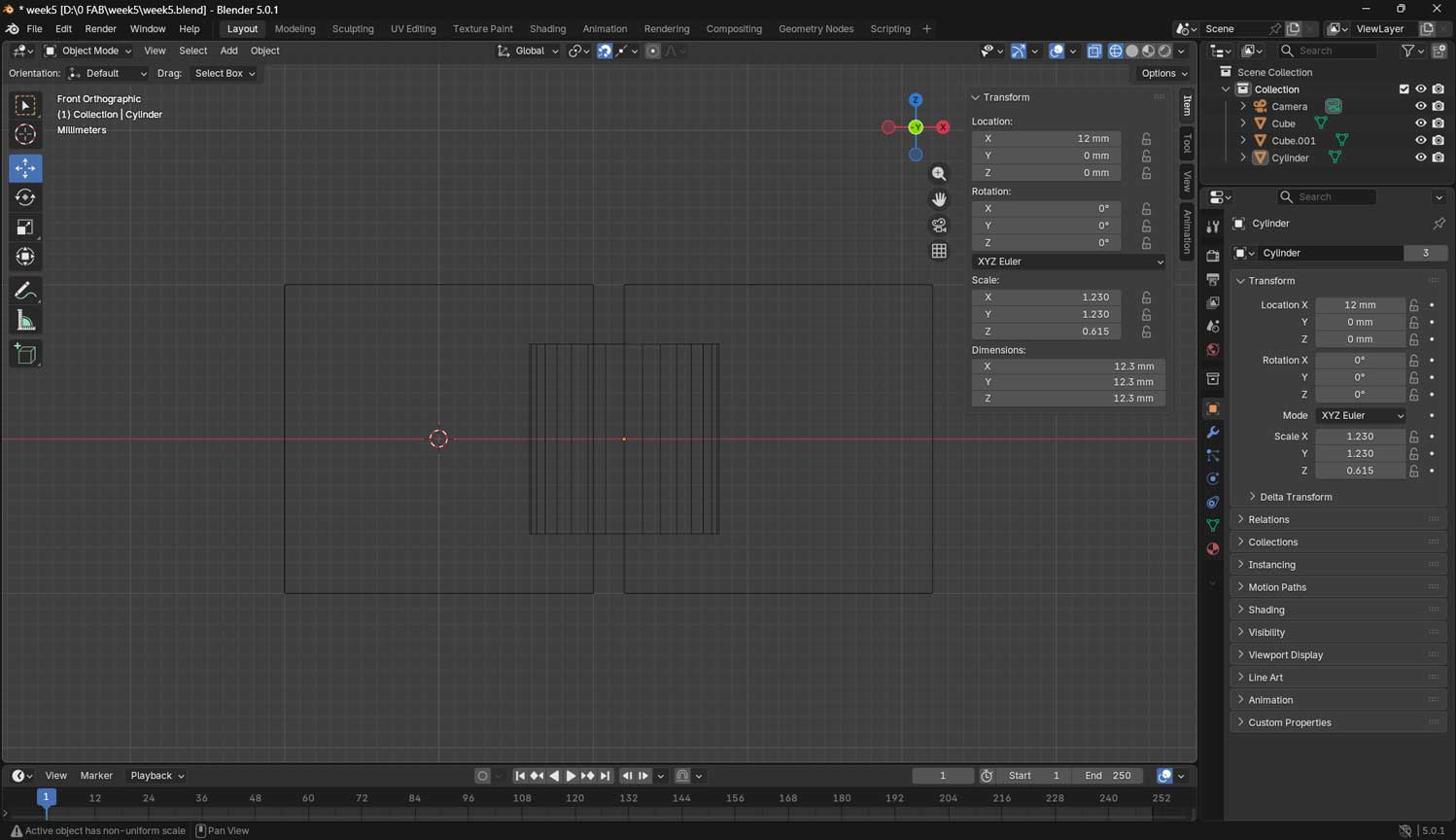Activate the Measure tool
Image resolution: width=1456 pixels, height=840 pixels.
(25, 321)
